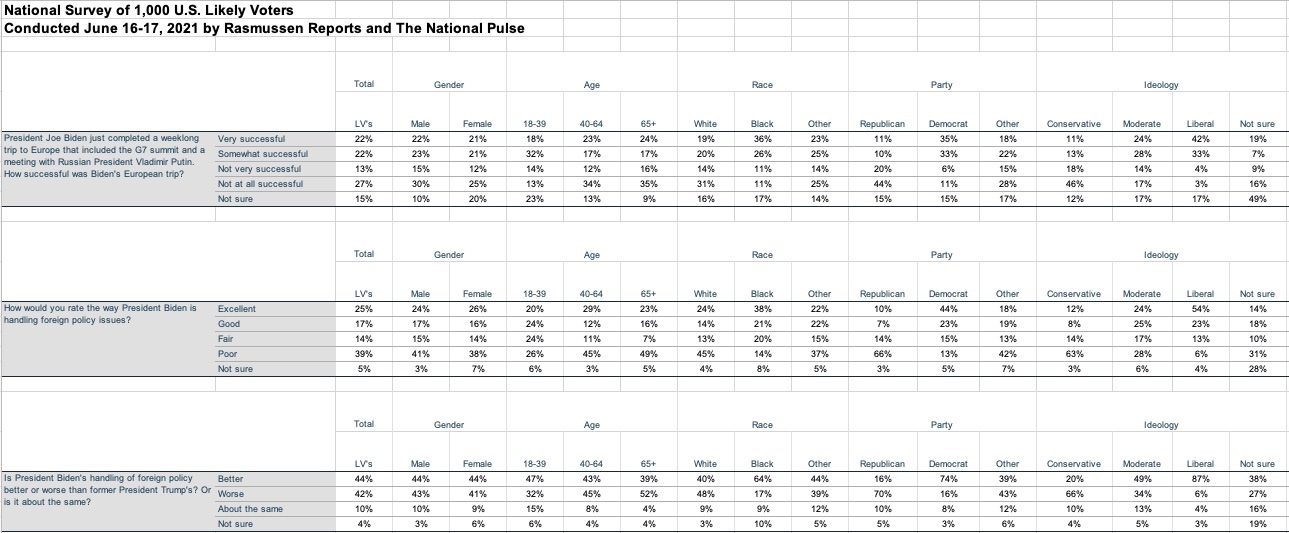The width and height of the screenshot is (1289, 533).
Task: Click the 'Worse' row label
Action: 231,494
